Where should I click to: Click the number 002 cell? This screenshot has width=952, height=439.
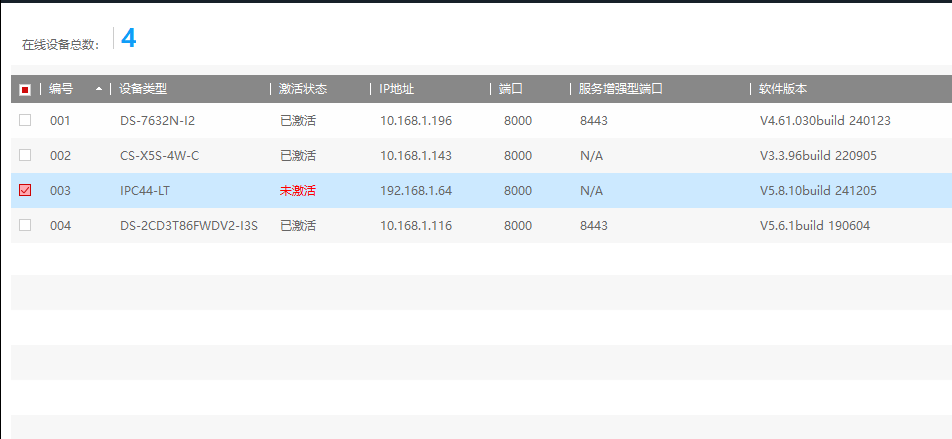click(x=60, y=156)
